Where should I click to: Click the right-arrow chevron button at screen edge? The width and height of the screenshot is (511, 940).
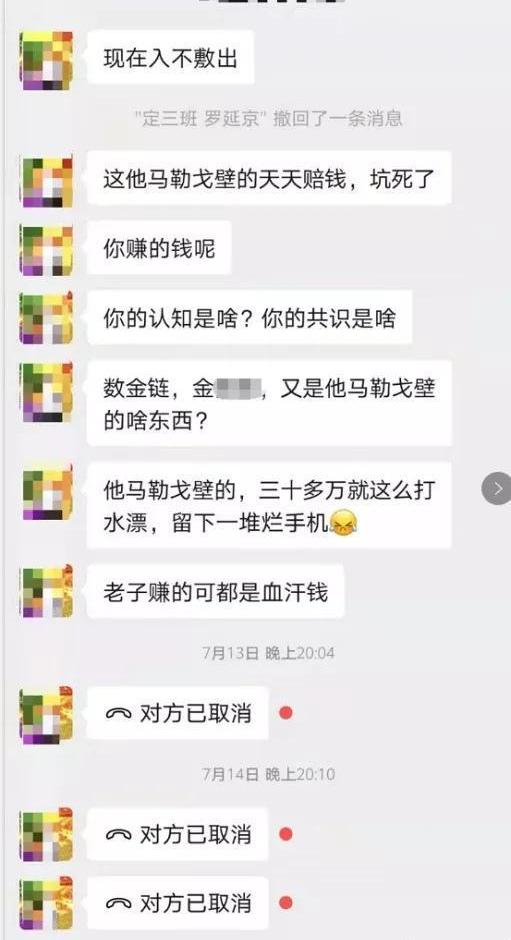pyautogui.click(x=496, y=489)
